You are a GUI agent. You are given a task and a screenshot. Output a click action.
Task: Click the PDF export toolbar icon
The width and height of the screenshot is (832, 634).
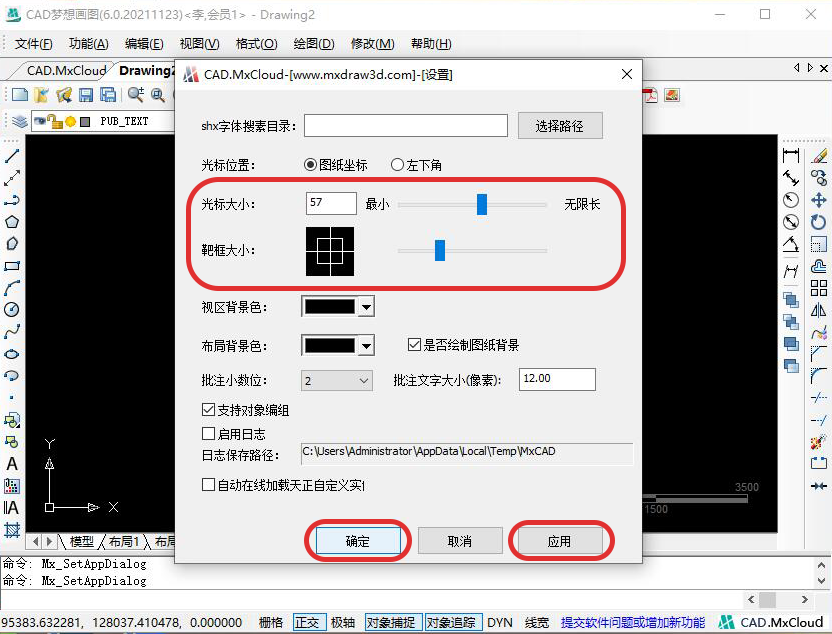651,95
